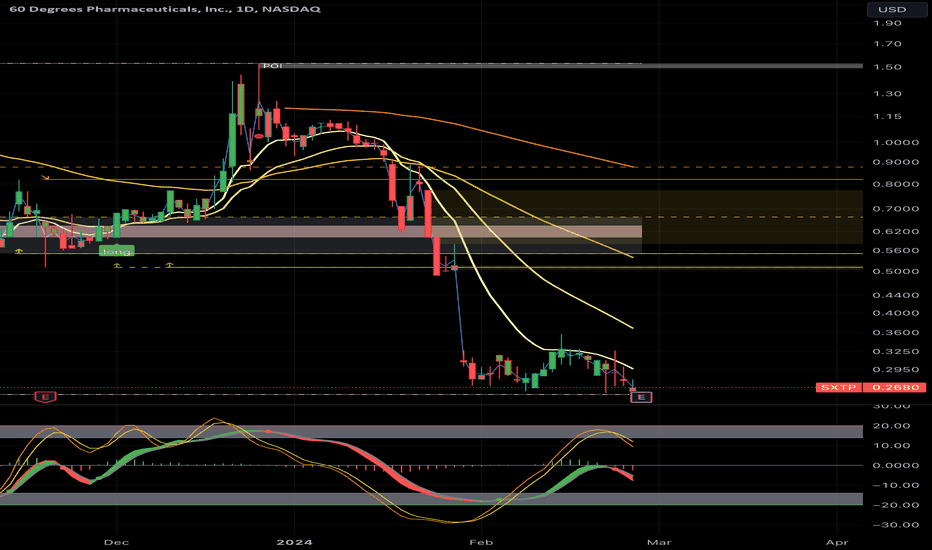932x550 pixels.
Task: Click the 0.3600 price axis label
Action: click(896, 332)
